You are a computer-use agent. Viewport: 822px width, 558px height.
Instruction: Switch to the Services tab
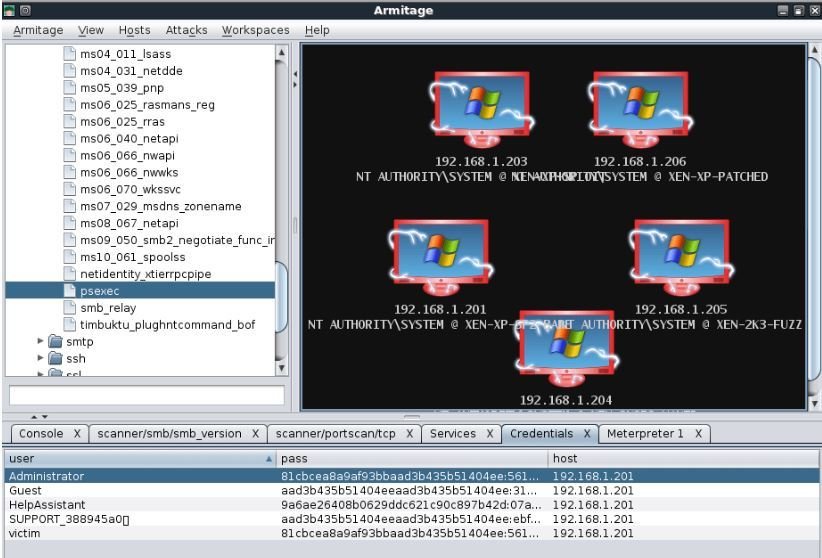(x=453, y=434)
